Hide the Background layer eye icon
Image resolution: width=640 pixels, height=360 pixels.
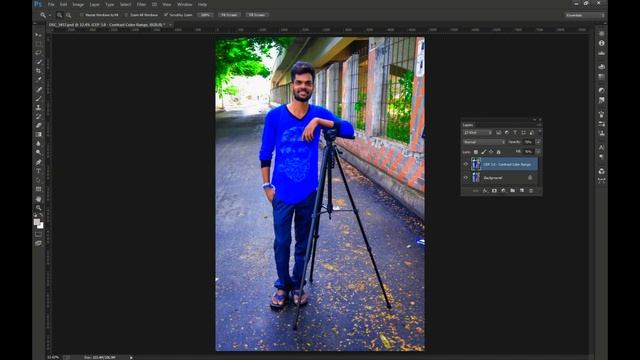coord(466,178)
